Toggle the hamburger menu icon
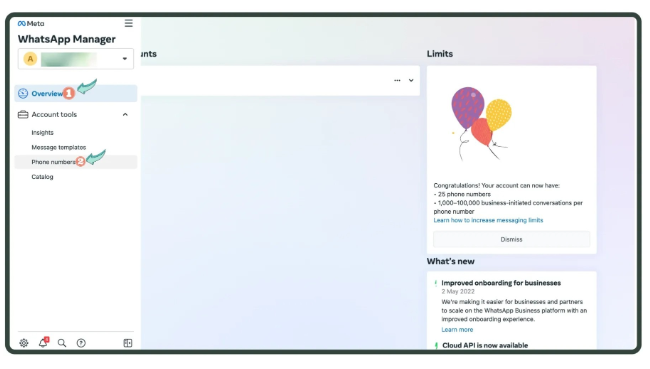The width and height of the screenshot is (650, 369). click(x=129, y=23)
